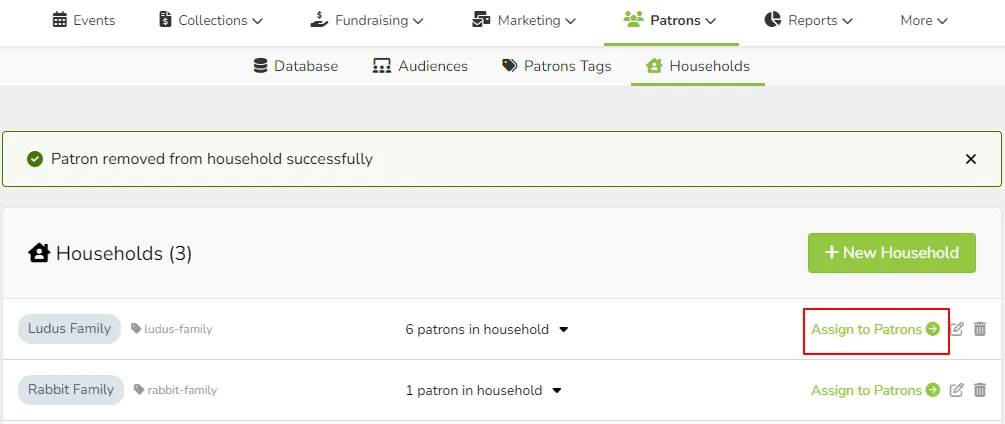The image size is (1005, 424).
Task: Assign Rabbit Family to patrons
Action: pyautogui.click(x=876, y=390)
